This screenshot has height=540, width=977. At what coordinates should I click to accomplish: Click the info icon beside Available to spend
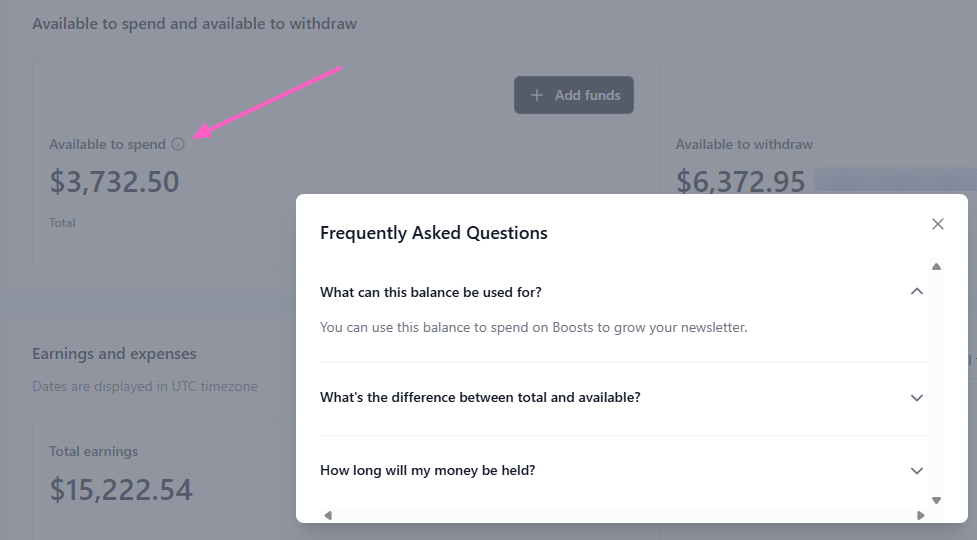(x=178, y=144)
